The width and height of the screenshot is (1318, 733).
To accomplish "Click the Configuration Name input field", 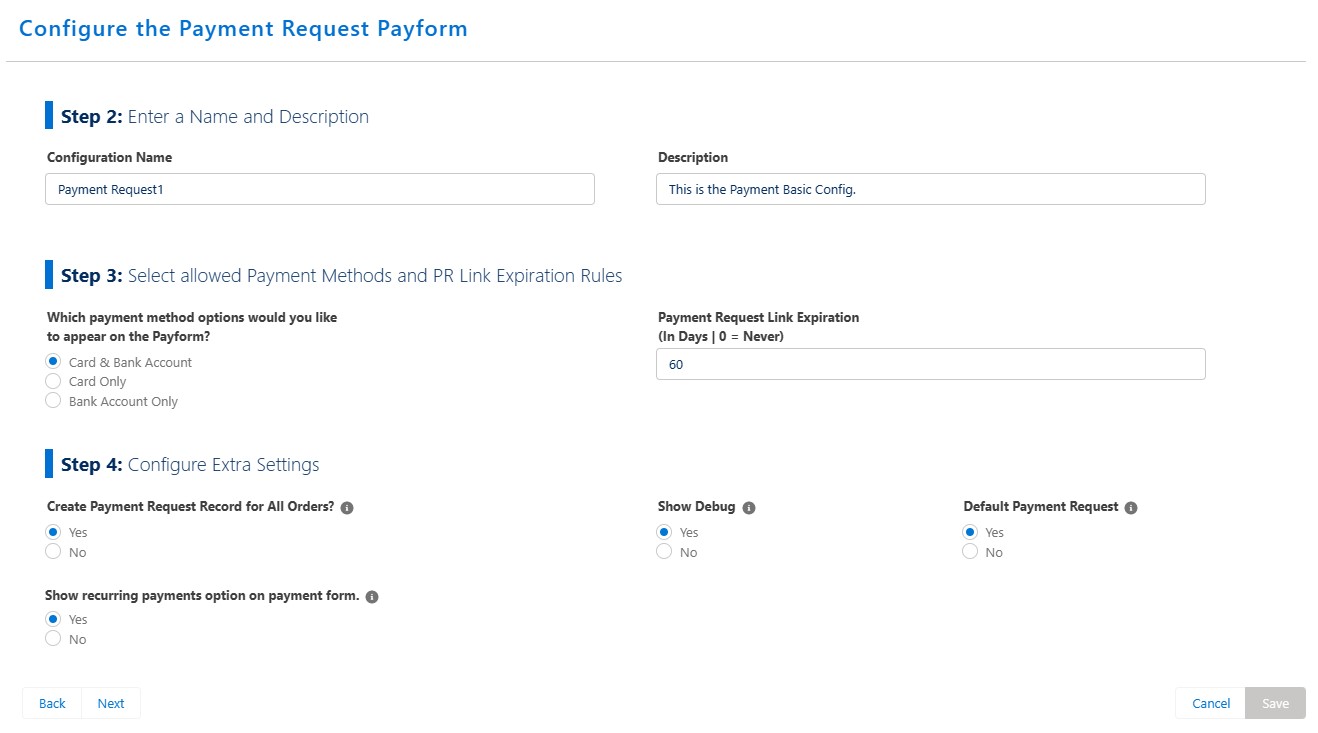I will tap(320, 189).
